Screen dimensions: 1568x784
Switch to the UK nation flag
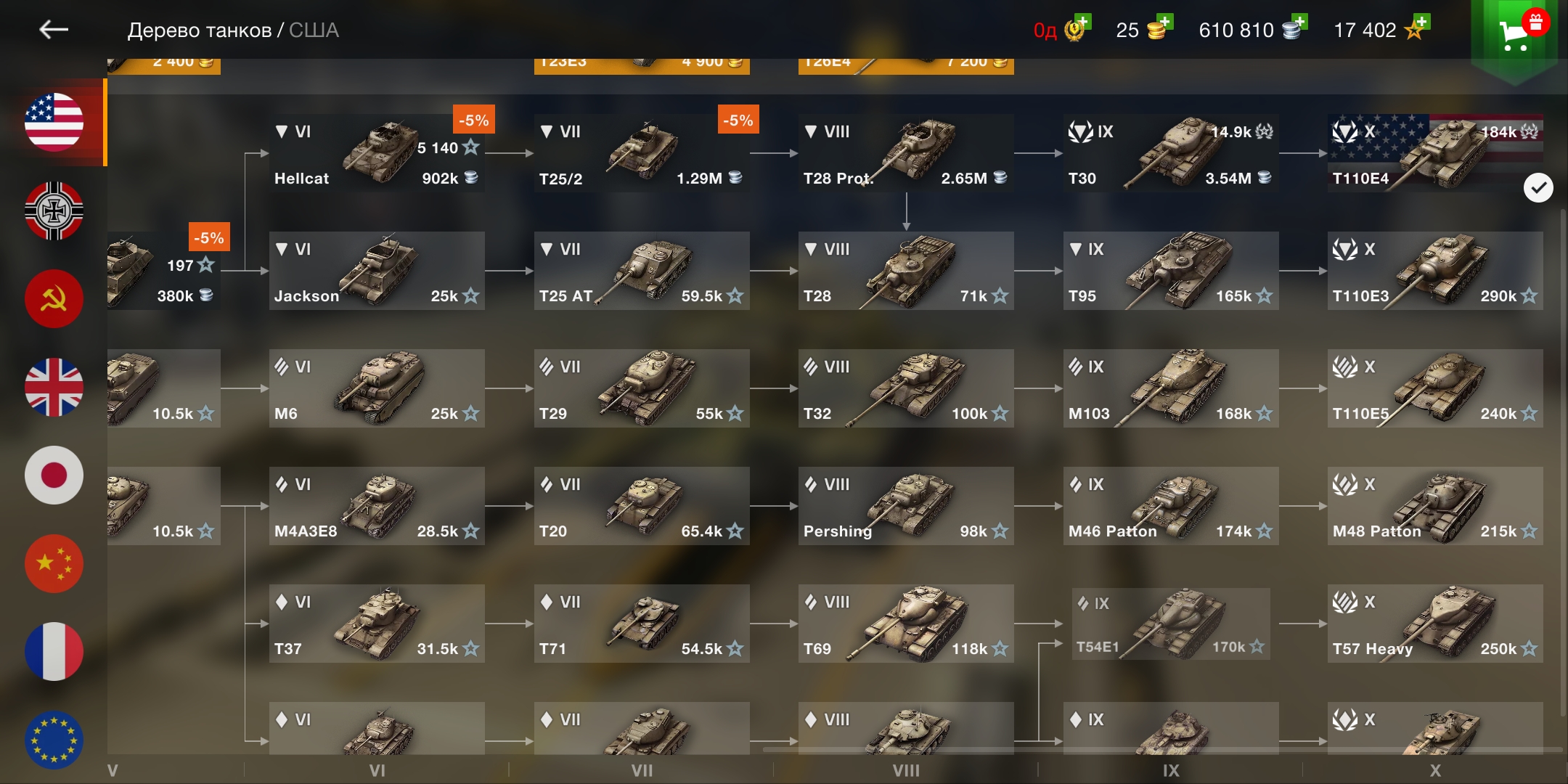[54, 387]
